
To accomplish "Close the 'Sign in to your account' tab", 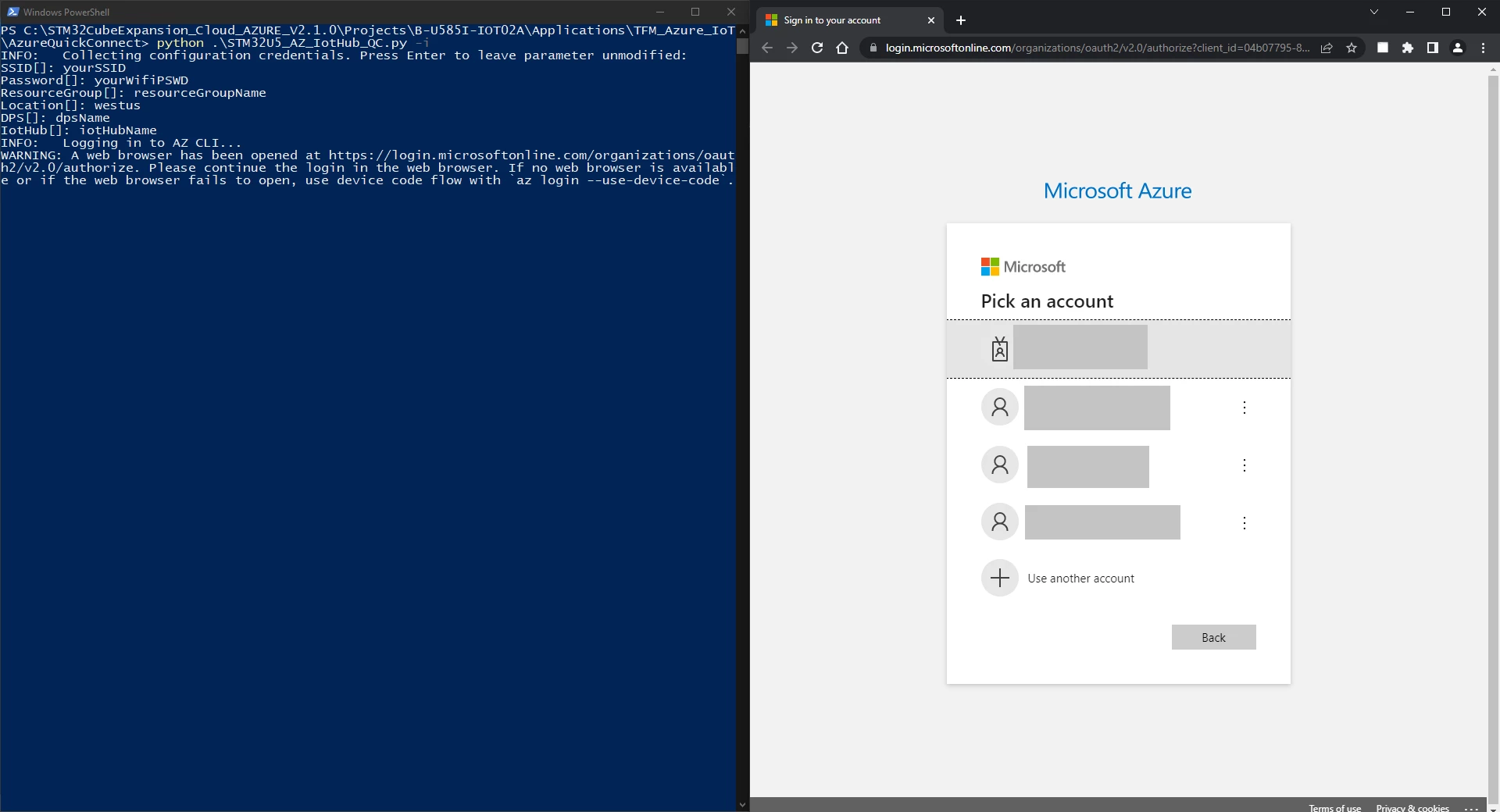I will click(930, 20).
